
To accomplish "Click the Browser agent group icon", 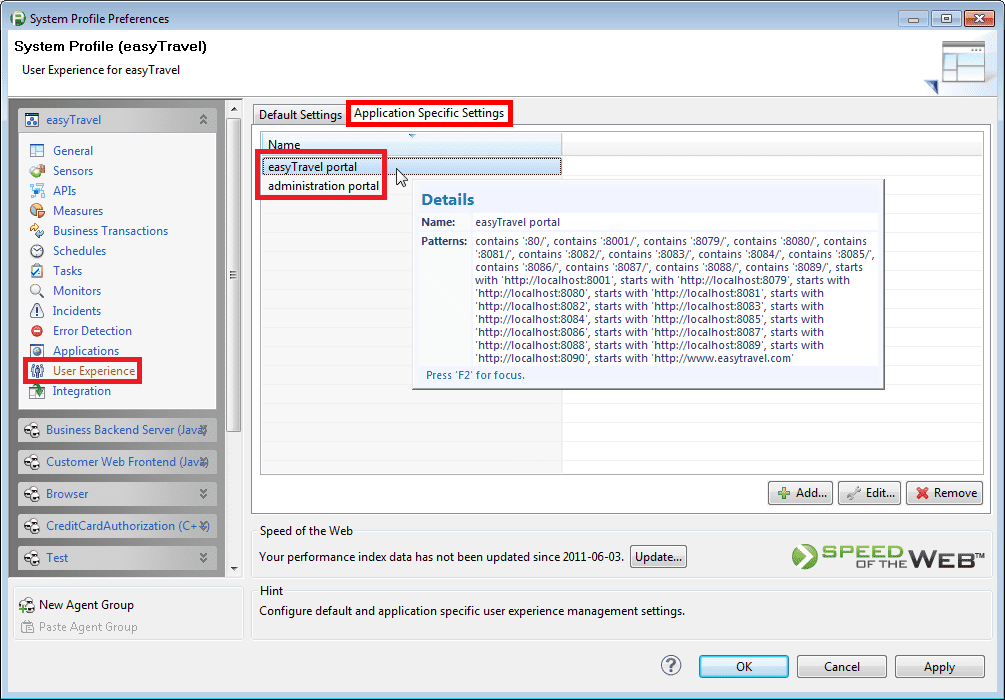I will coord(31,494).
